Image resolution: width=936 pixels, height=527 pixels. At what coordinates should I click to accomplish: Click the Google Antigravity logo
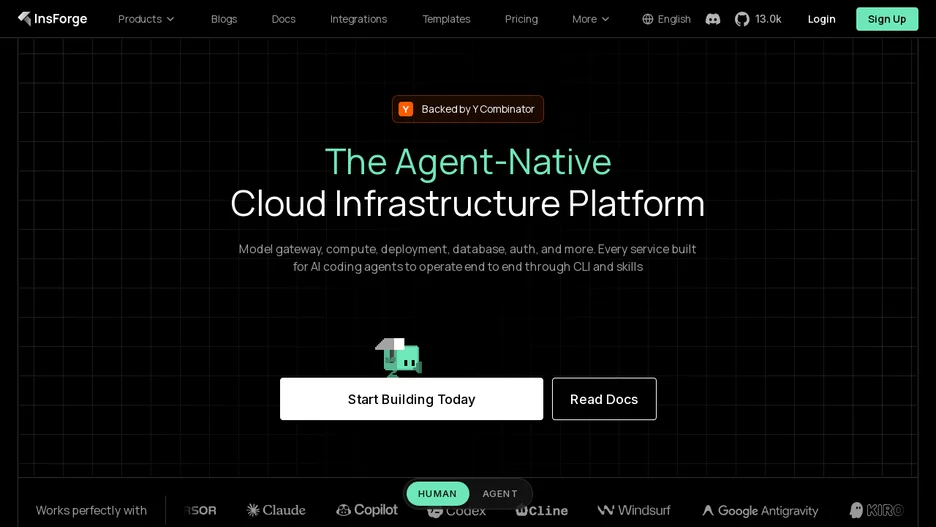click(760, 511)
